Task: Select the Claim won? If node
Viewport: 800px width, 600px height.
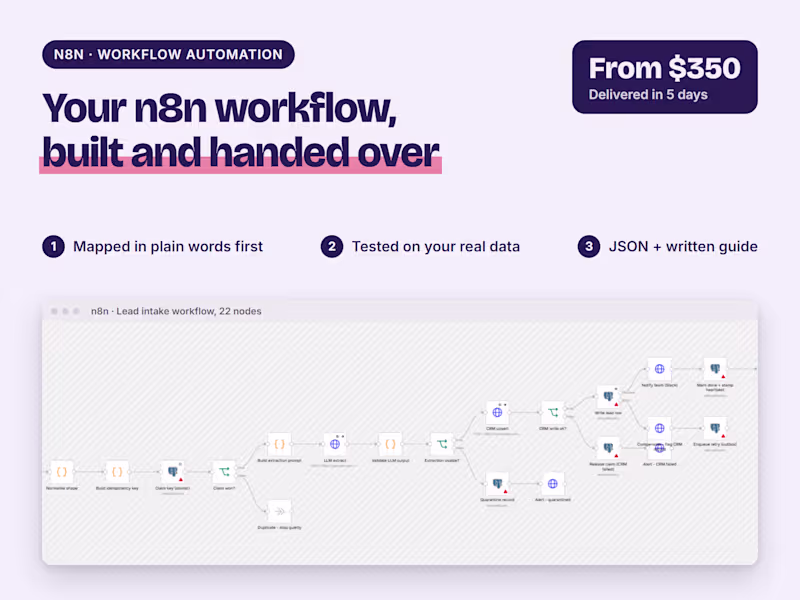Action: pyautogui.click(x=224, y=472)
